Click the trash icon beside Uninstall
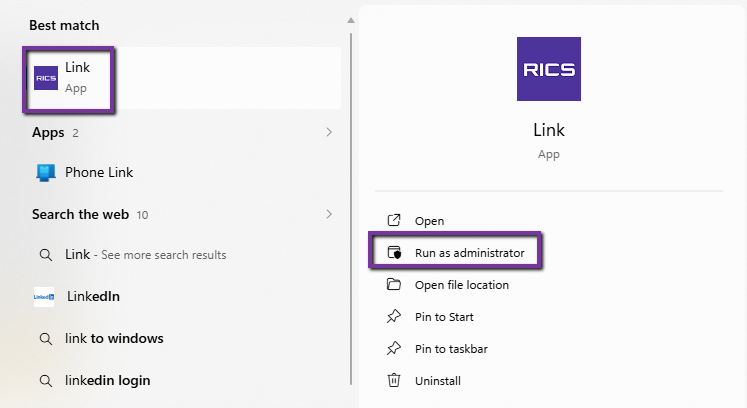The height and width of the screenshot is (408, 747). [x=394, y=380]
